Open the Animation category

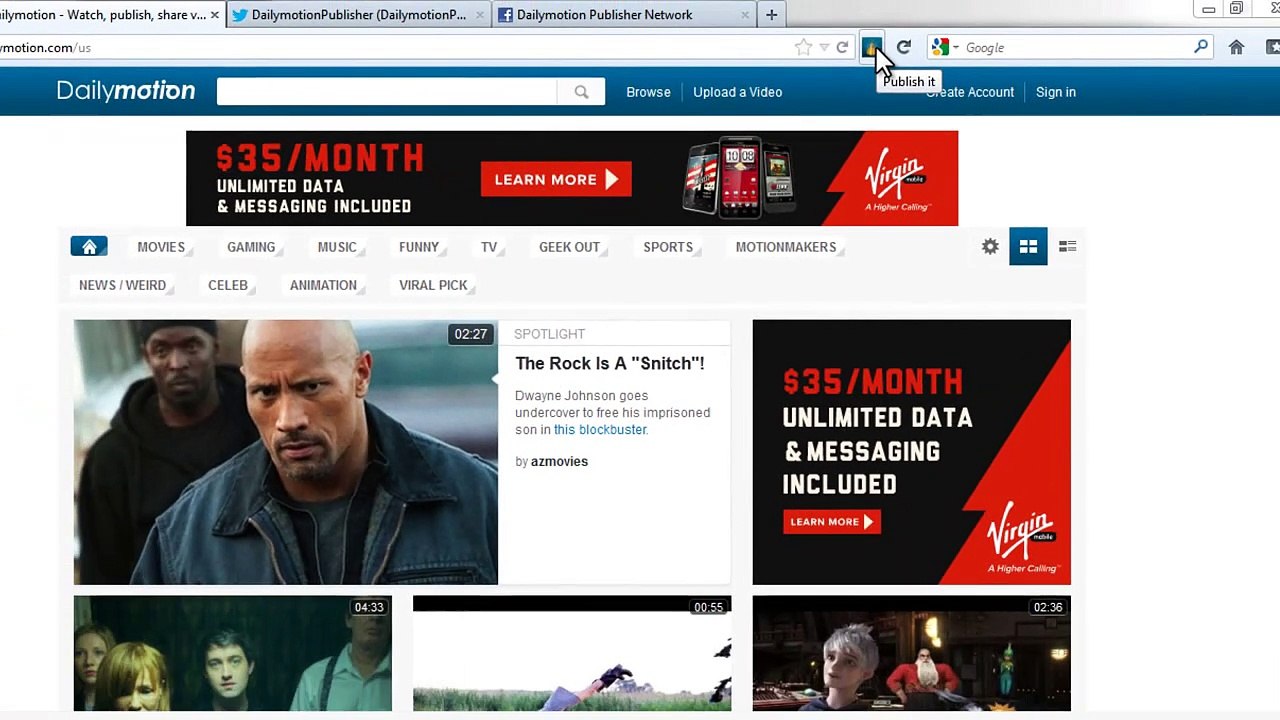click(x=323, y=285)
